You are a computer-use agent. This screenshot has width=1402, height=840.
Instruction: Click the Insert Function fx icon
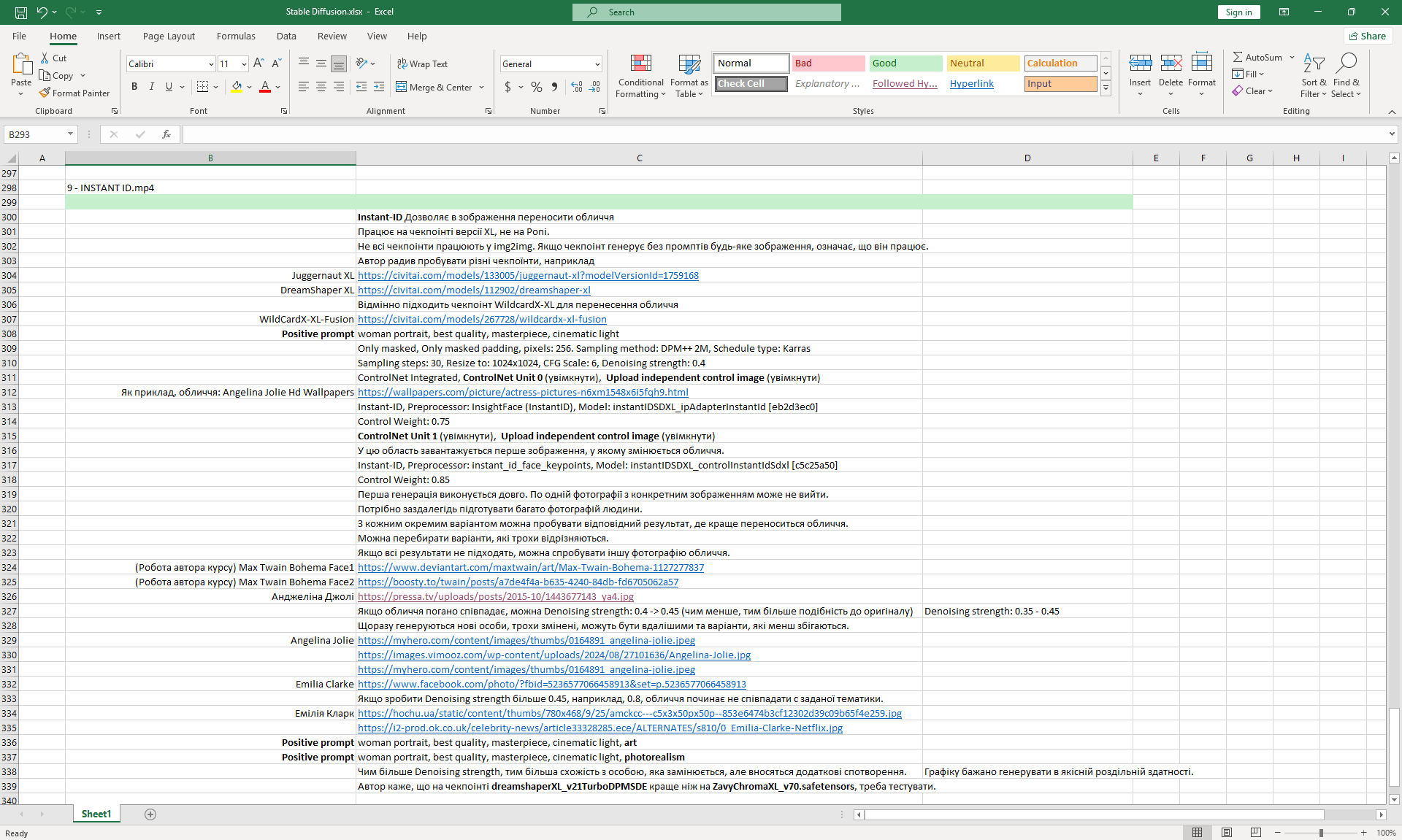[166, 134]
